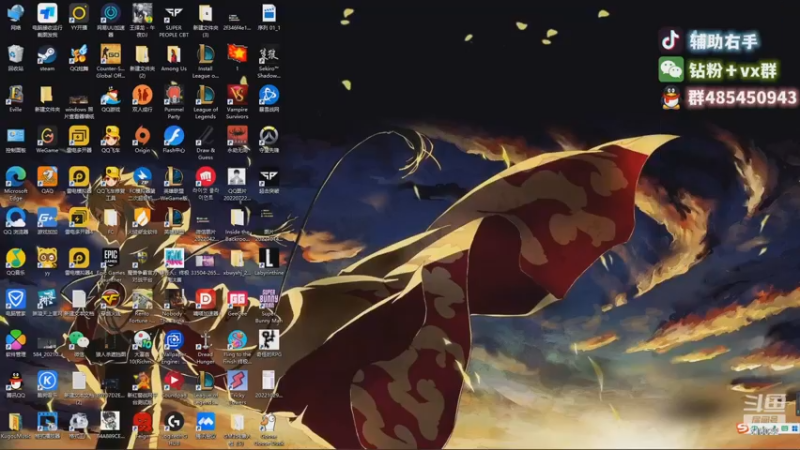Open the 腾讯QQ penguin shortcut
The height and width of the screenshot is (450, 800).
click(x=15, y=382)
